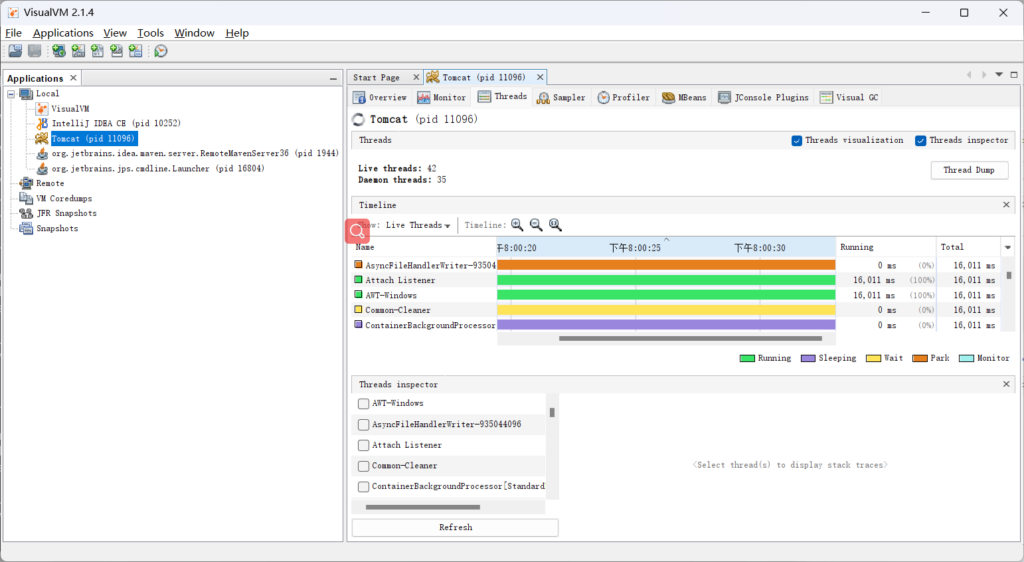Sort threads by Name column header
The width and height of the screenshot is (1024, 562).
point(424,247)
